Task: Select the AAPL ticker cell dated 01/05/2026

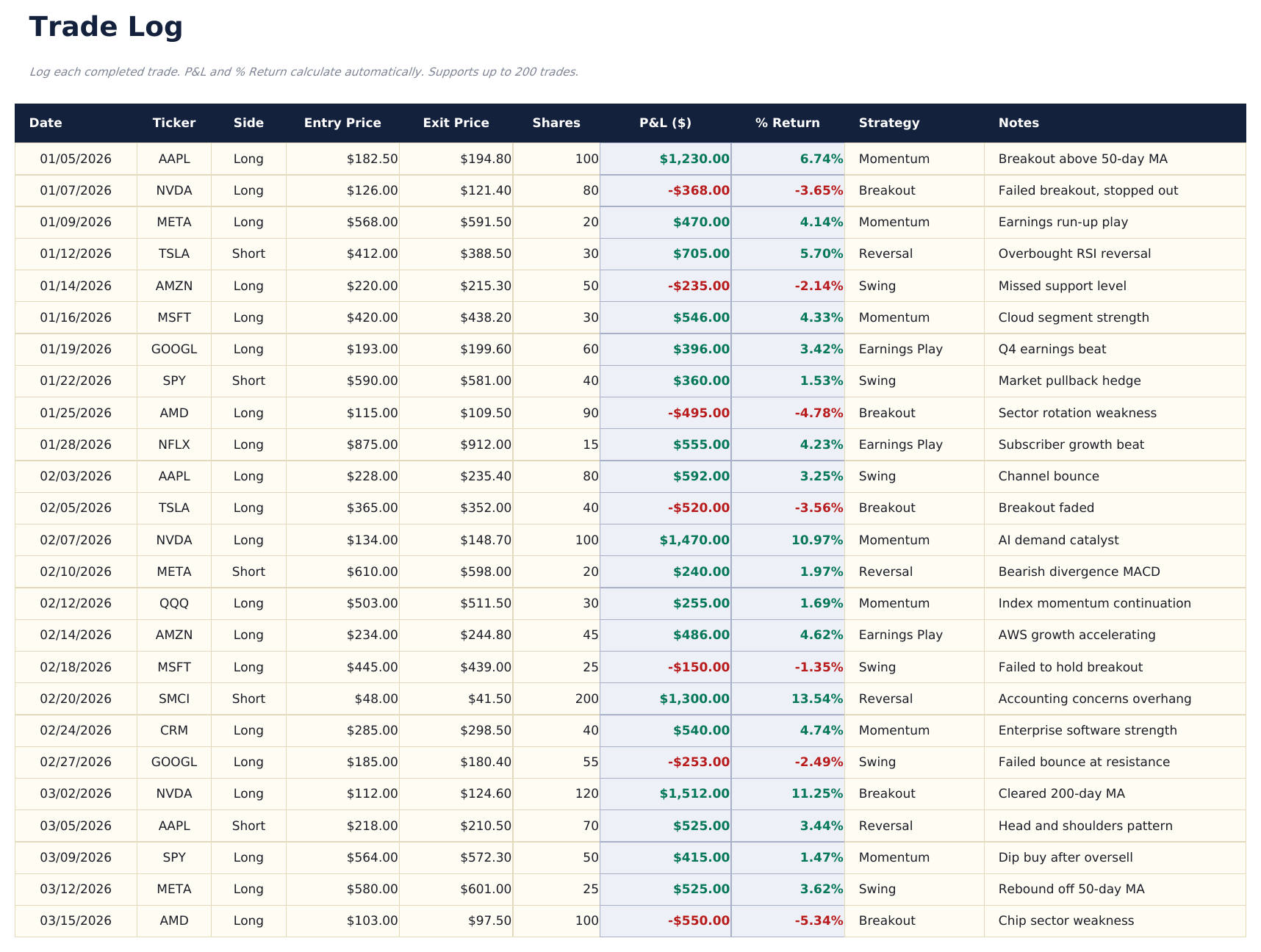Action: [x=174, y=159]
